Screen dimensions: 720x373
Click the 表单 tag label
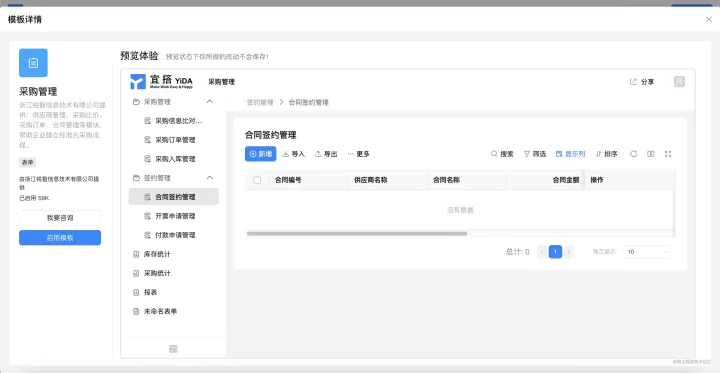[28, 162]
